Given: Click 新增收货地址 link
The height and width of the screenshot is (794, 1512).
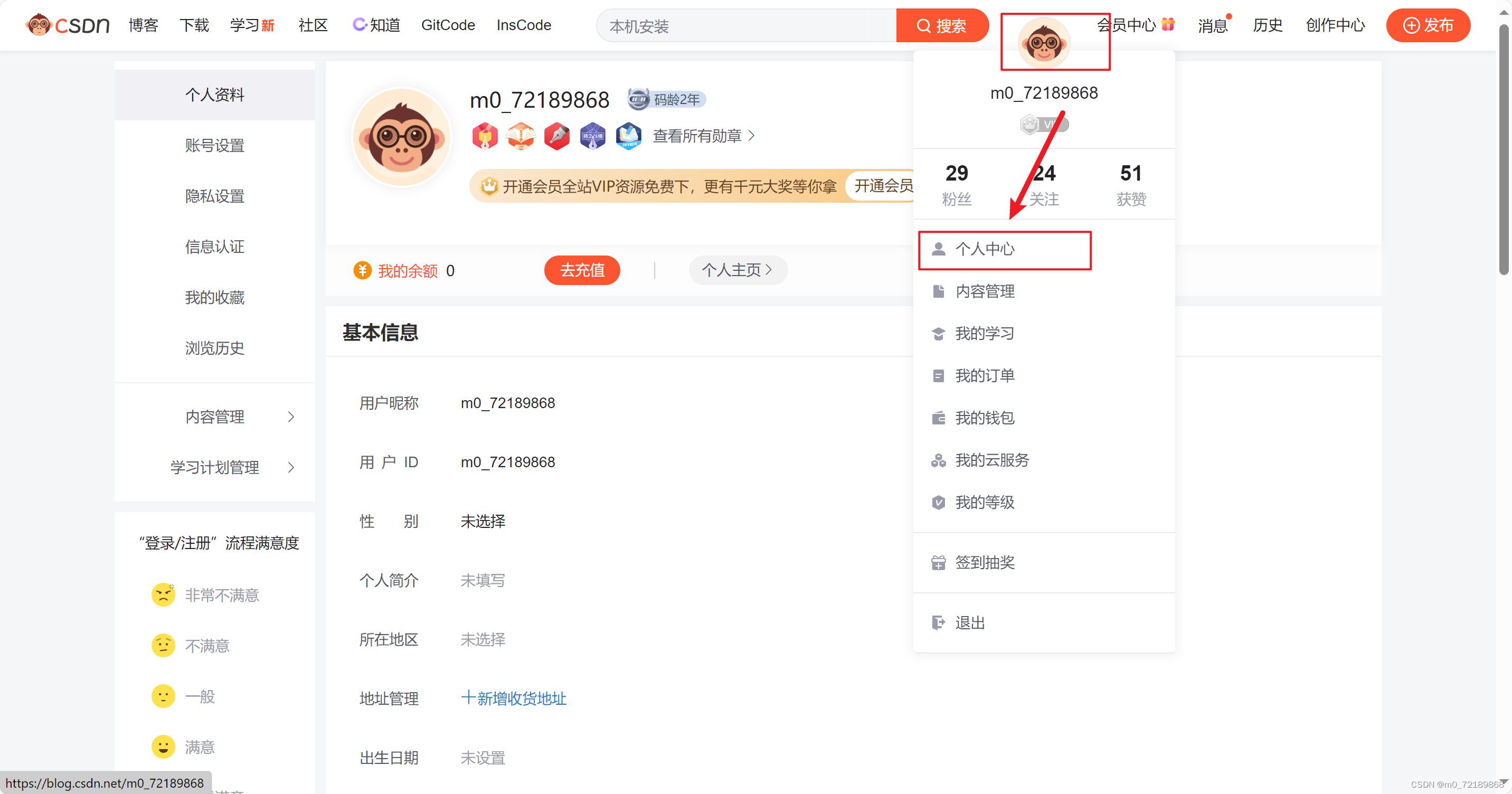Looking at the screenshot, I should pos(514,698).
